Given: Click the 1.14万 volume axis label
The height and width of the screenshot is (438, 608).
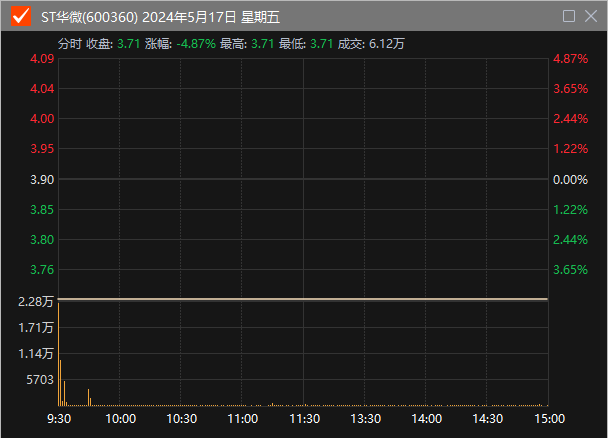Looking at the screenshot, I should tap(36, 354).
